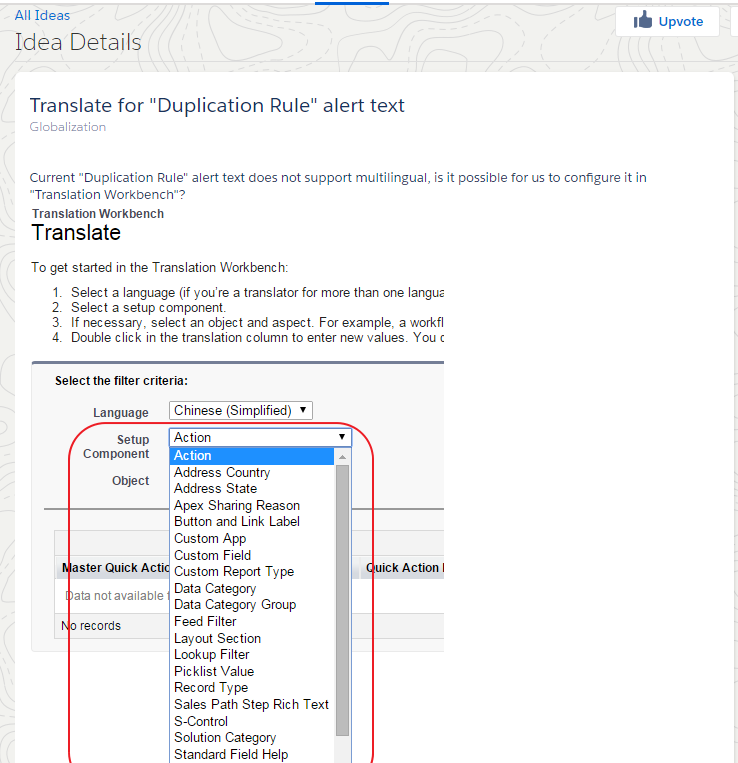Select Solution Category option
Screen dimensions: 738x763
click(x=252, y=738)
